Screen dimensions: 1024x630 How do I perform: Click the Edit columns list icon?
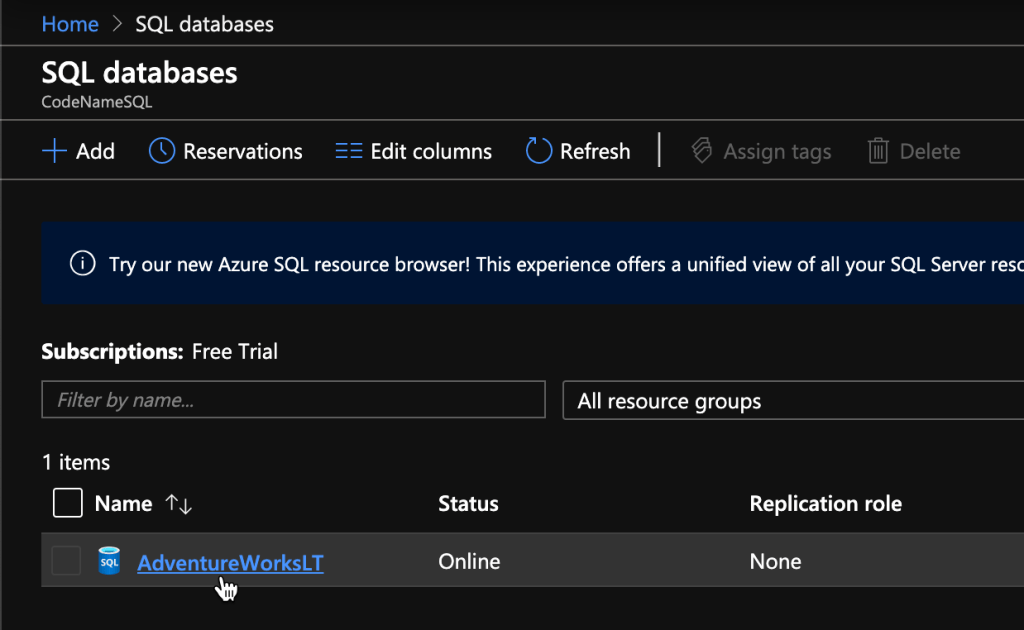[x=348, y=151]
